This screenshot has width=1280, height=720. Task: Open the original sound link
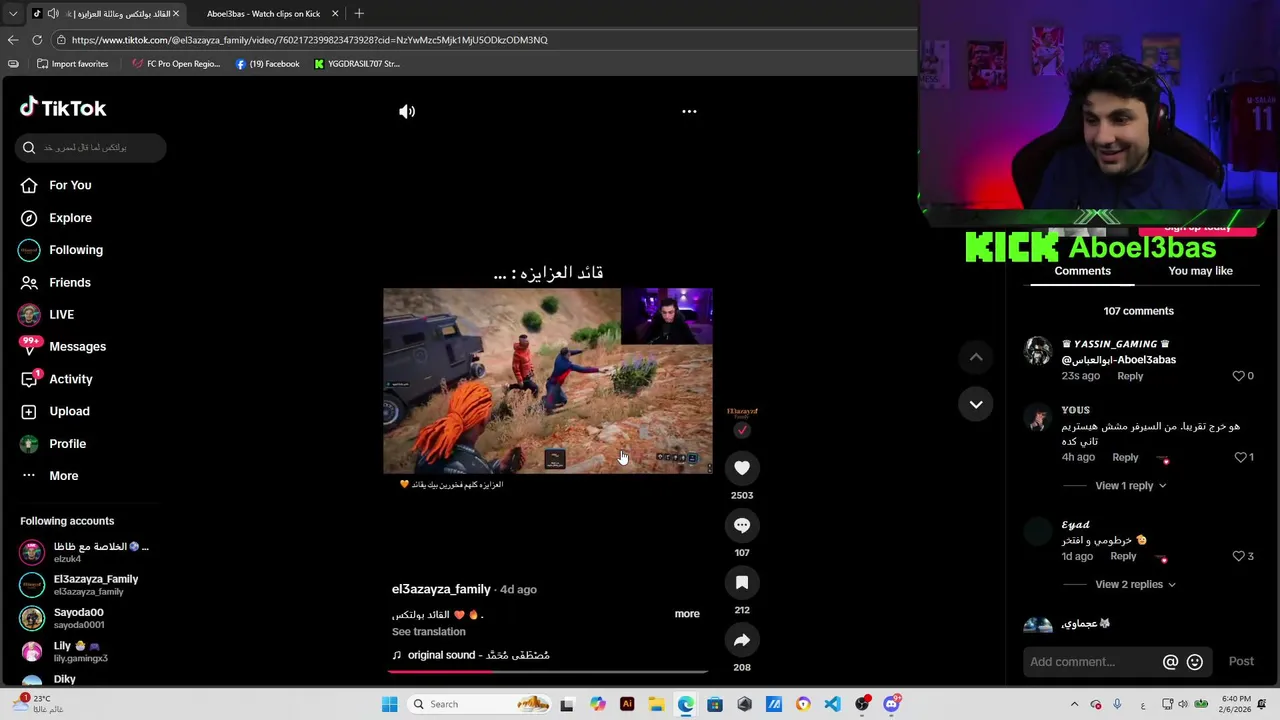click(471, 655)
